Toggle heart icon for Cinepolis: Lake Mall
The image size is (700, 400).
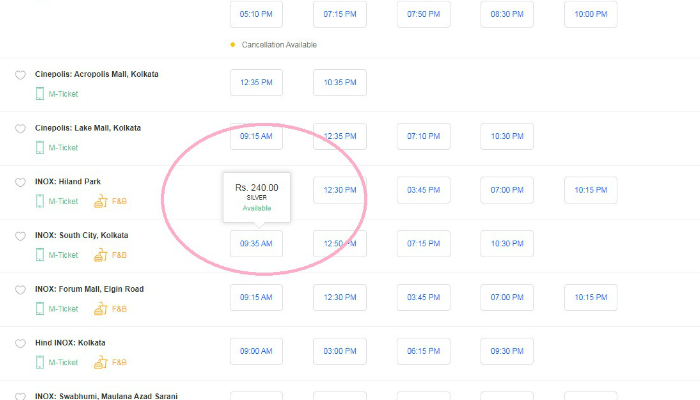pos(20,129)
